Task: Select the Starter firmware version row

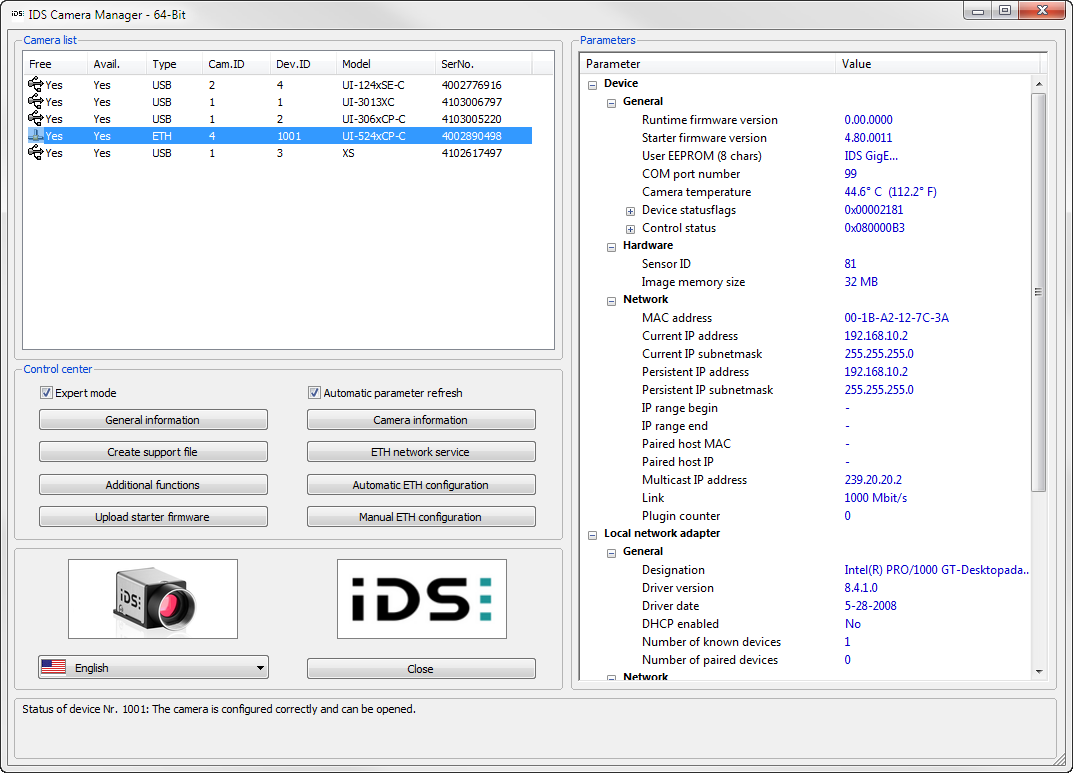Action: pyautogui.click(x=805, y=137)
